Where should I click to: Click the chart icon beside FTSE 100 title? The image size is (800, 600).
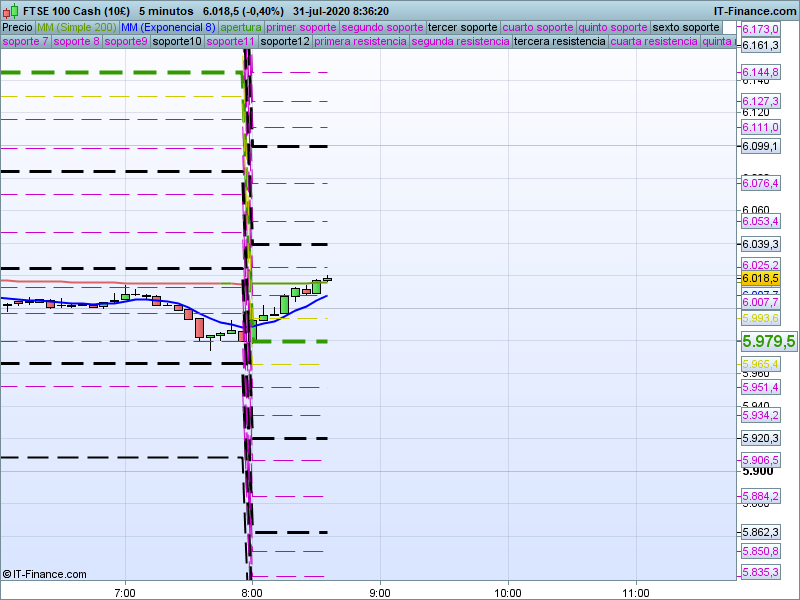[x=8, y=11]
